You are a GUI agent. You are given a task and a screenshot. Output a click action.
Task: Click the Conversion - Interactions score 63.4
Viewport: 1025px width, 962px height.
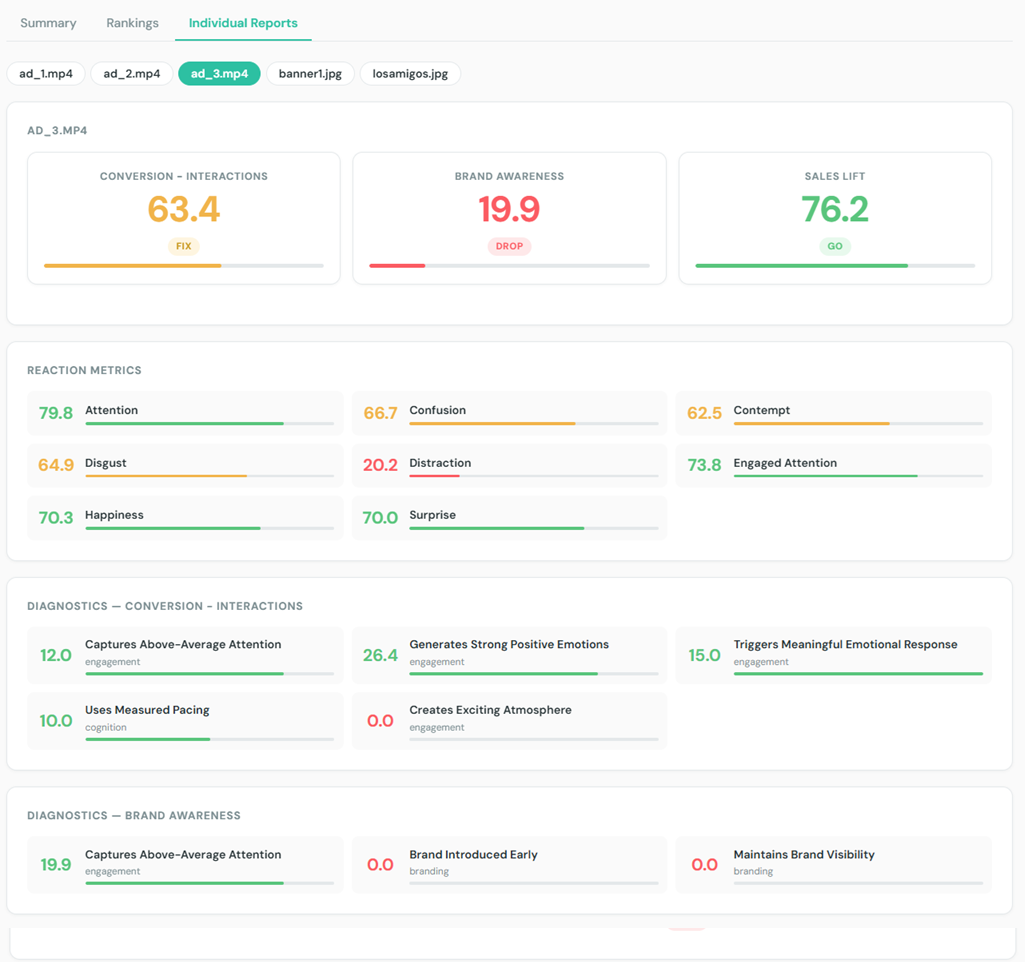(184, 209)
